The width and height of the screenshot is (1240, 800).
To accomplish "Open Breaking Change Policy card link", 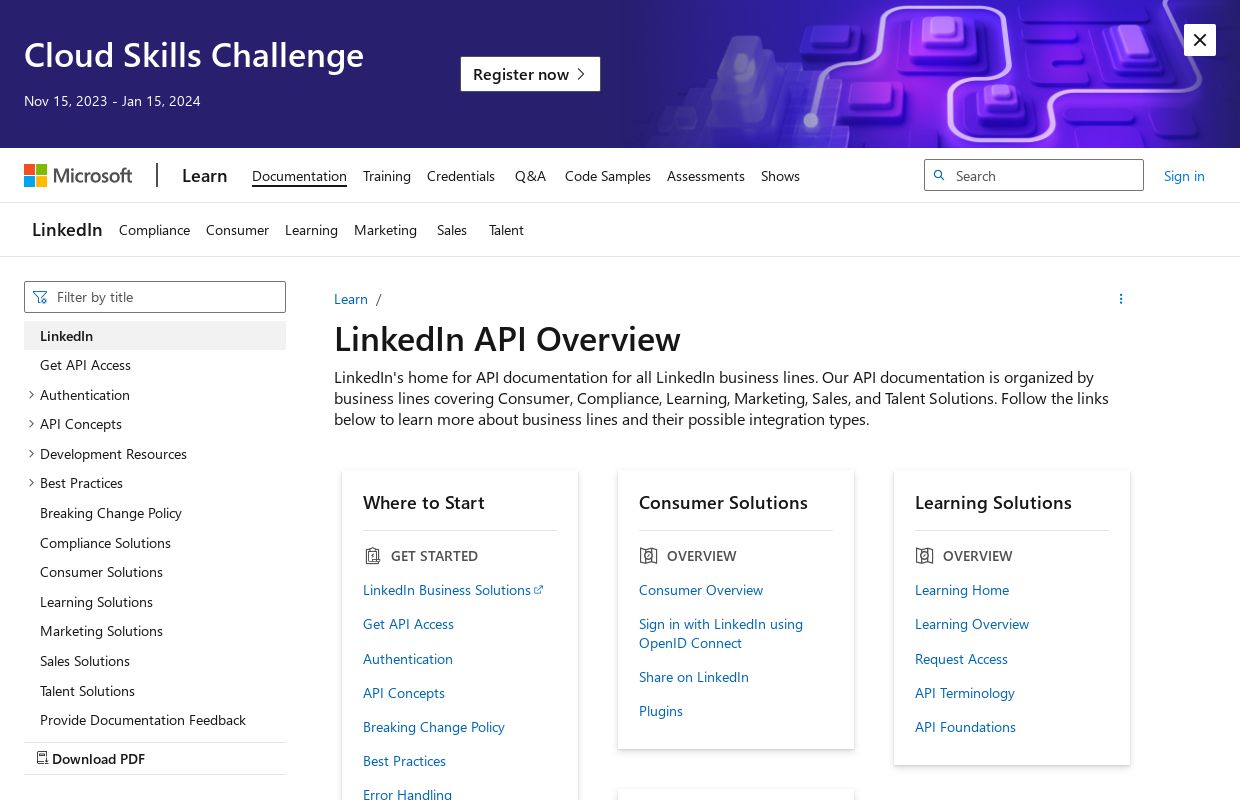I will [x=434, y=727].
